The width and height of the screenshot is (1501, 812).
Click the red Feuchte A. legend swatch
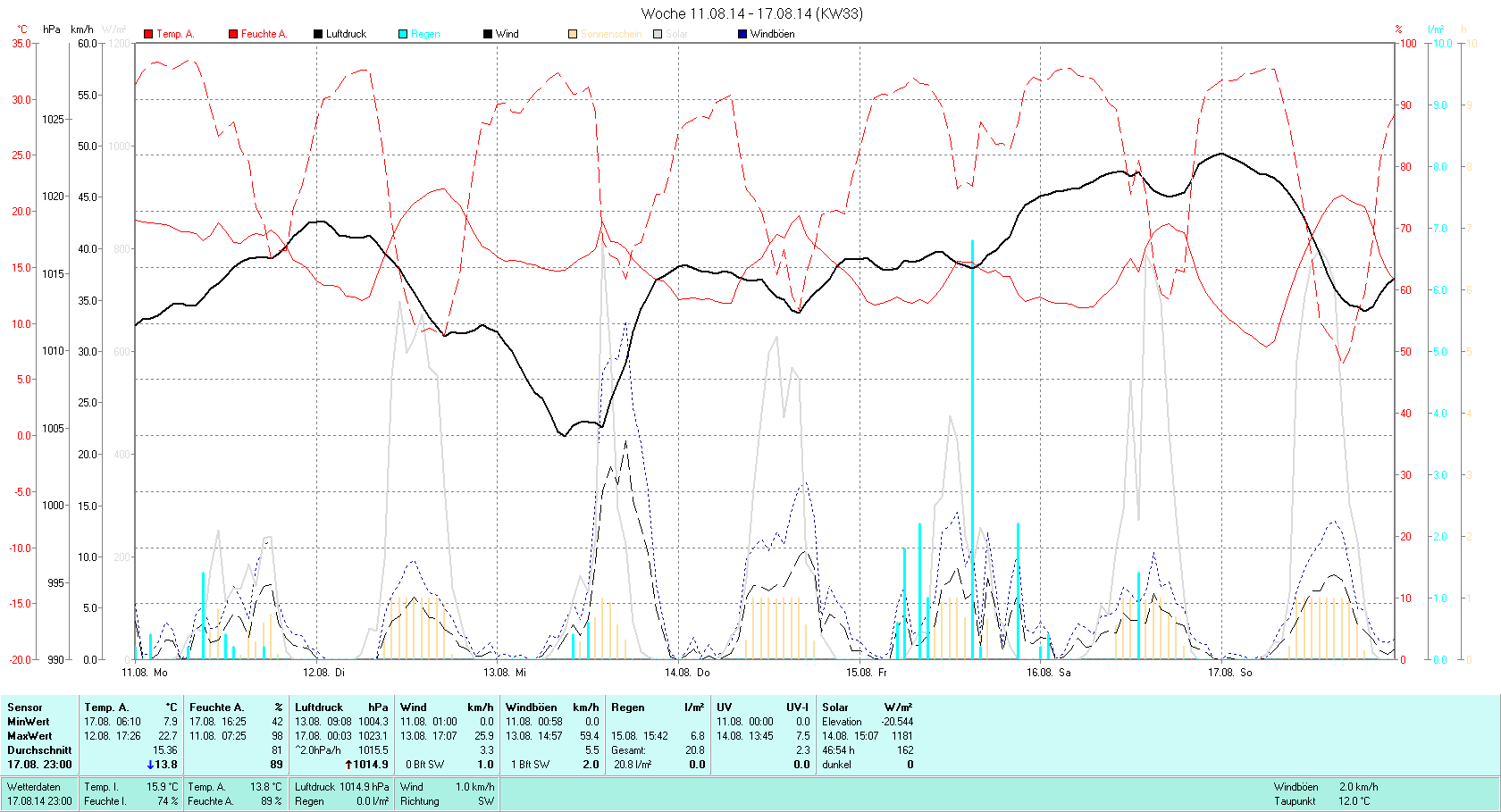coord(233,34)
